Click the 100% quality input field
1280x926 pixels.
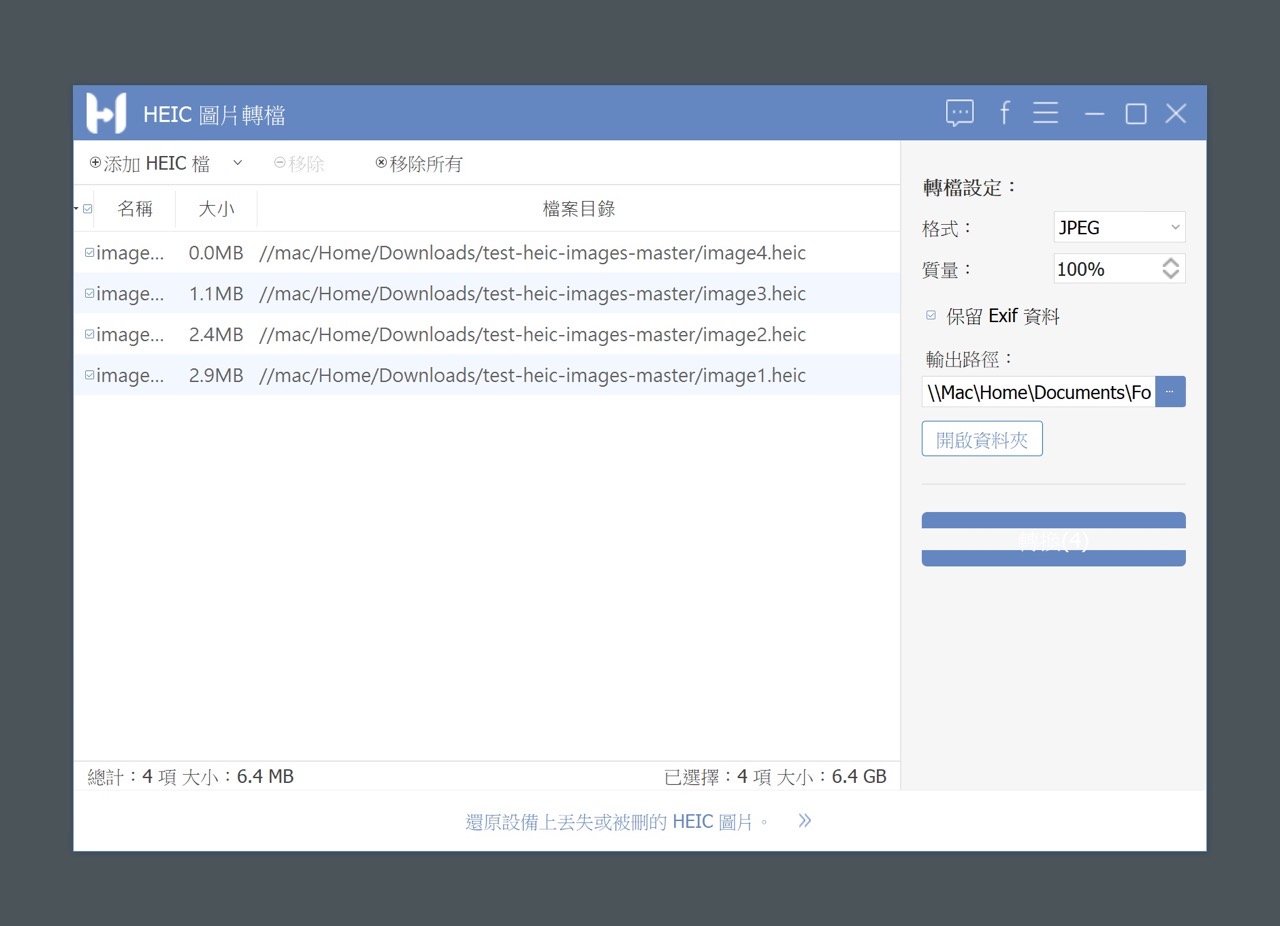(x=1106, y=268)
